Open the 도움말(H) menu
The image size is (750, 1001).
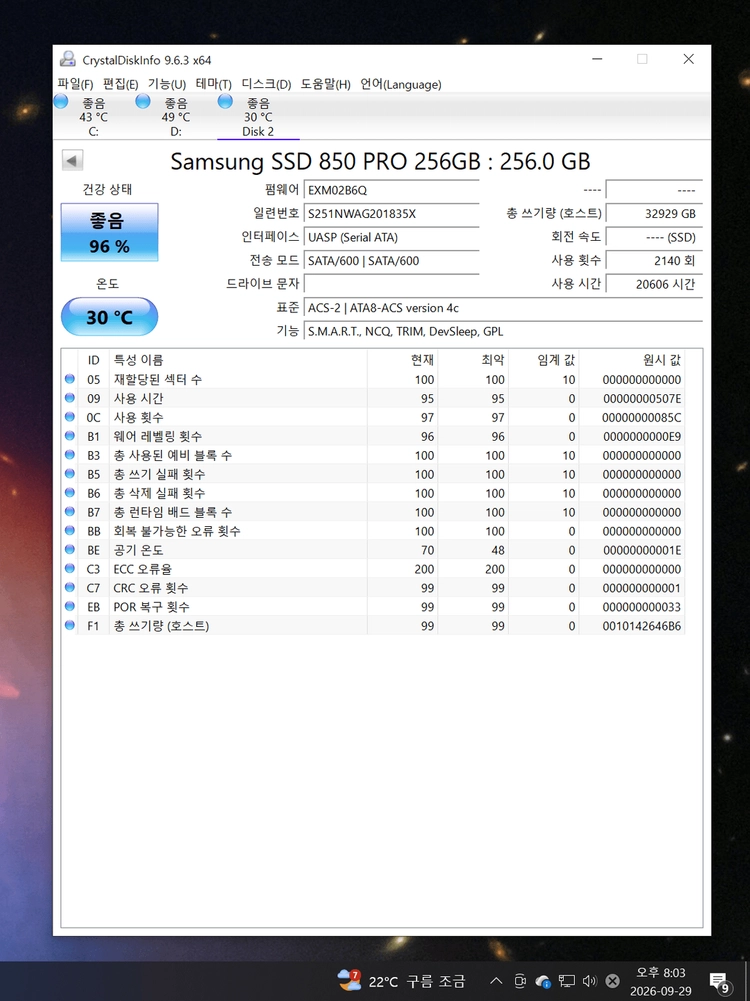pyautogui.click(x=326, y=84)
